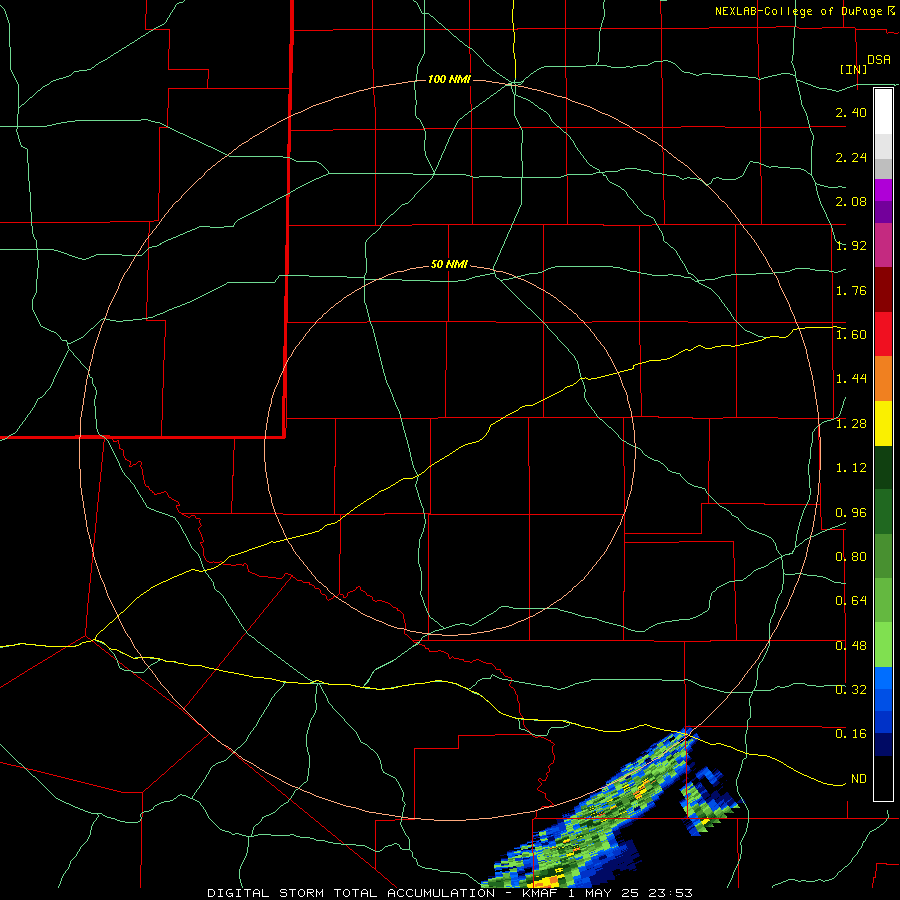Pick the navy swatch below 0.16
This screenshot has height=900, width=900.
pyautogui.click(x=883, y=744)
